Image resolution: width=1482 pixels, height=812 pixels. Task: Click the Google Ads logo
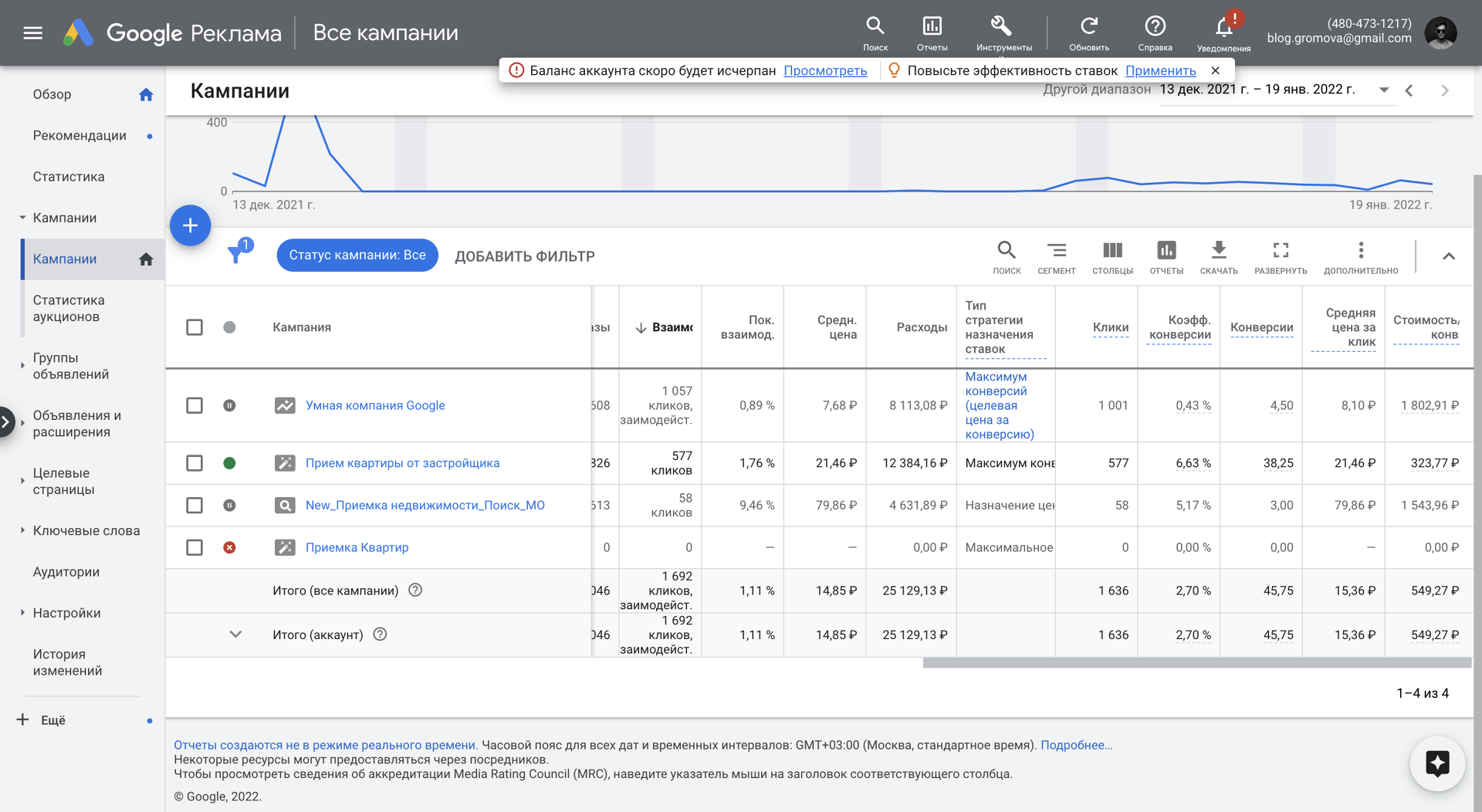(x=78, y=33)
